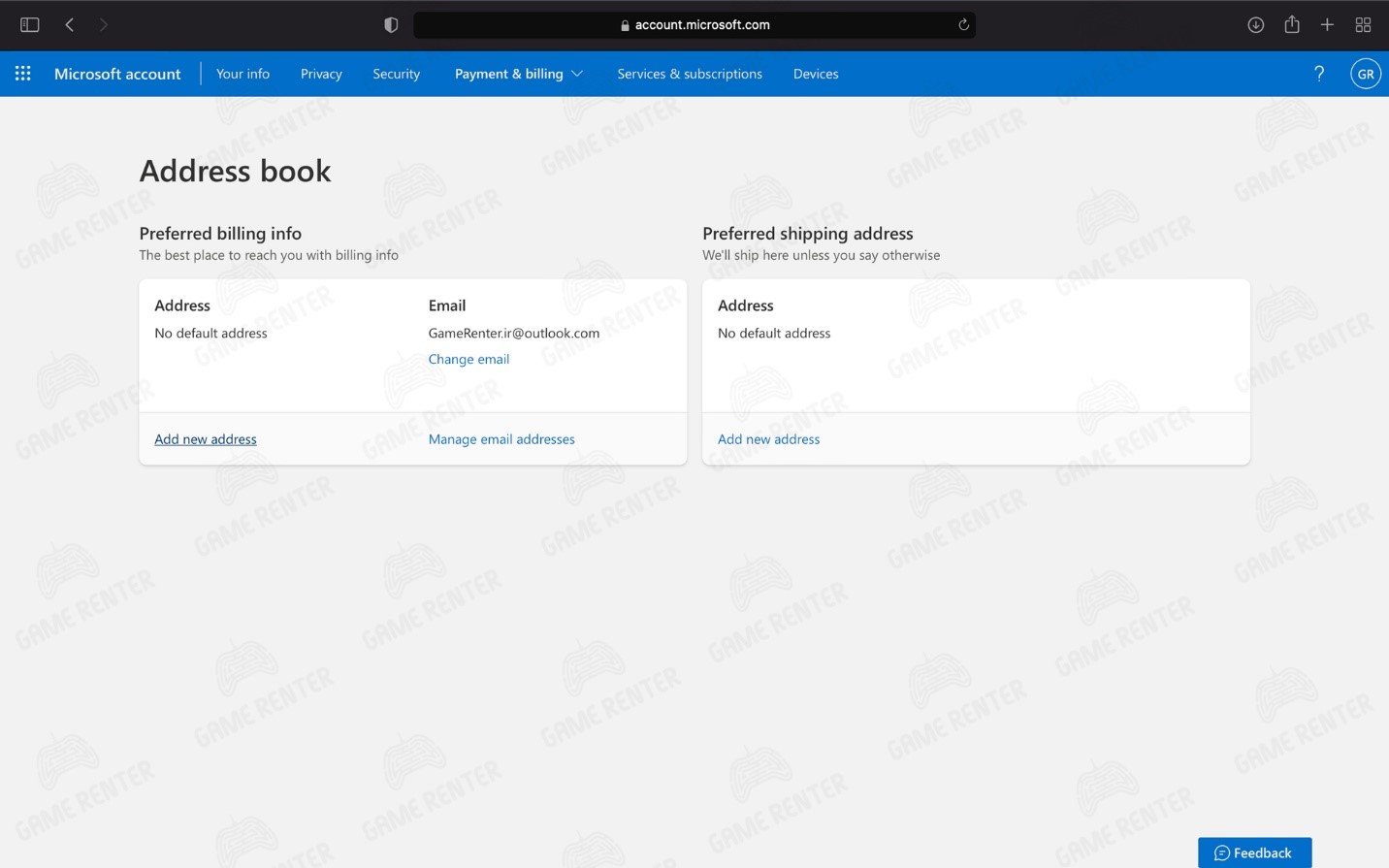The height and width of the screenshot is (868, 1389).
Task: Navigate to the Devices tab
Action: [x=816, y=74]
